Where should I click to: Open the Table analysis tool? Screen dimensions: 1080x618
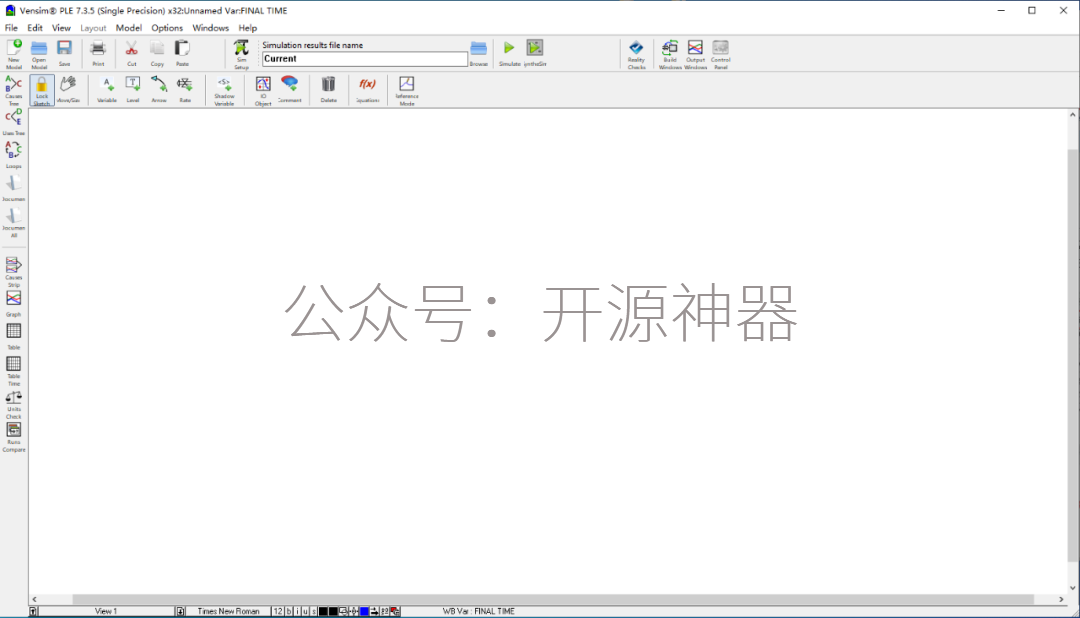click(14, 336)
